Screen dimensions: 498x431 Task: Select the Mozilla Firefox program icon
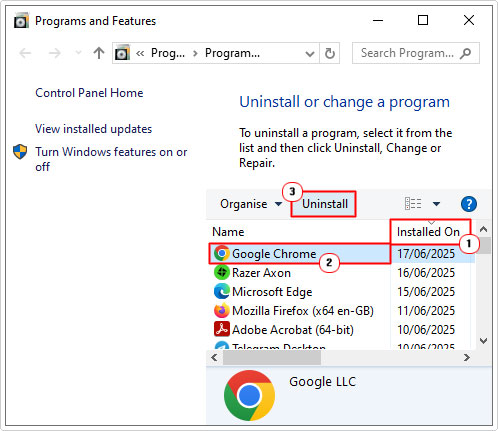[221, 311]
